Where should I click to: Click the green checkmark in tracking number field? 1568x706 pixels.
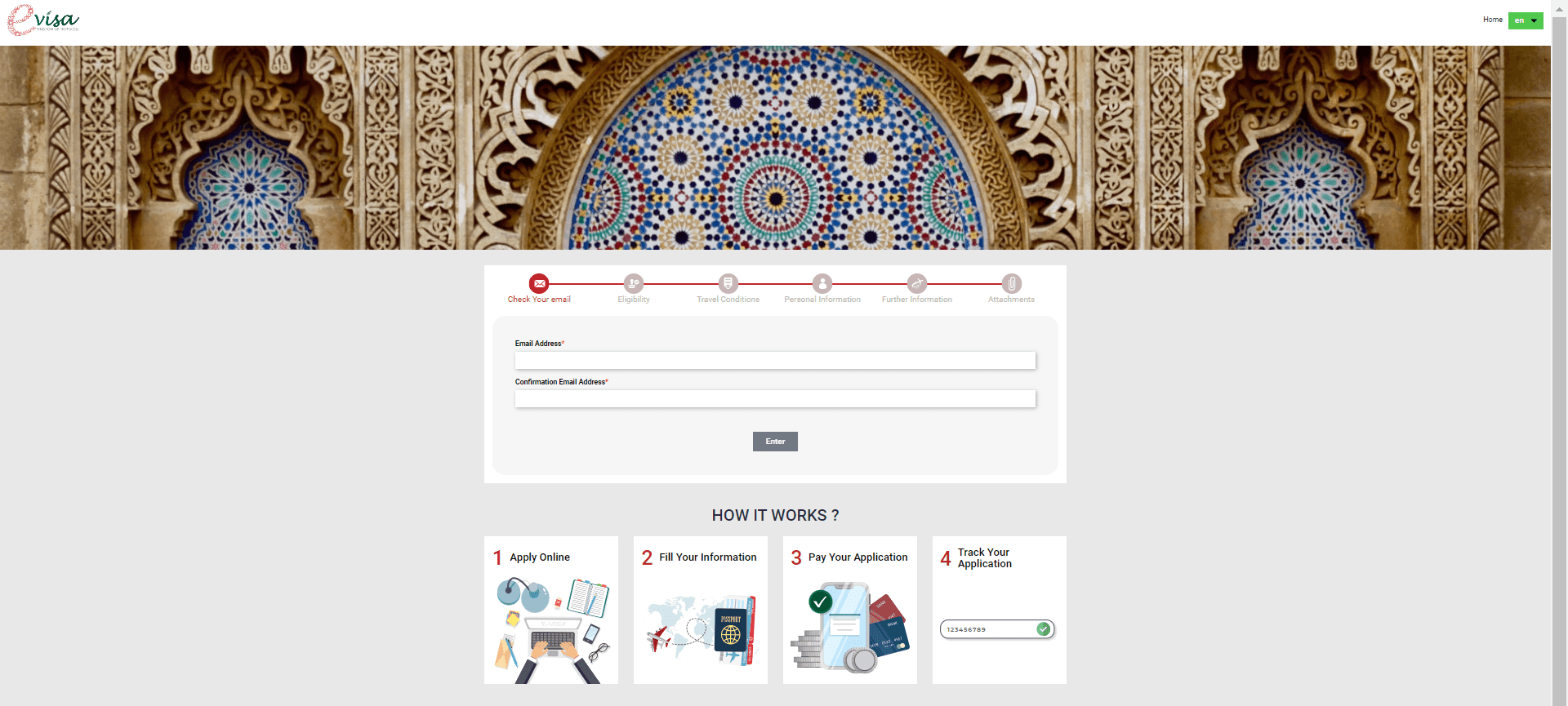click(x=1043, y=629)
